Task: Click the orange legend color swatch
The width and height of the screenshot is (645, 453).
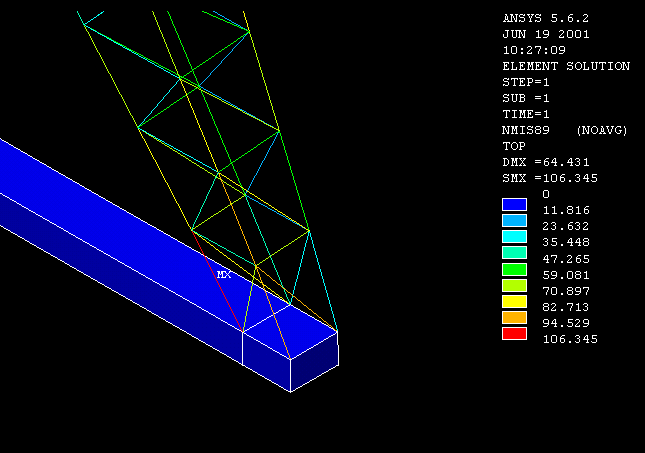Action: (514, 317)
